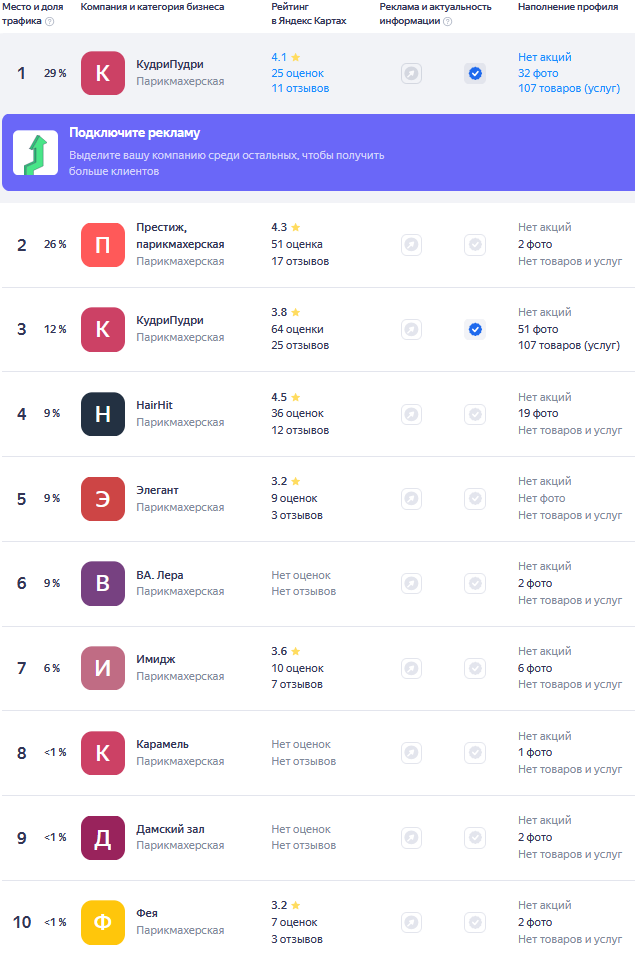
Task: Select company name 'ВА. Лера'
Action: click(160, 575)
